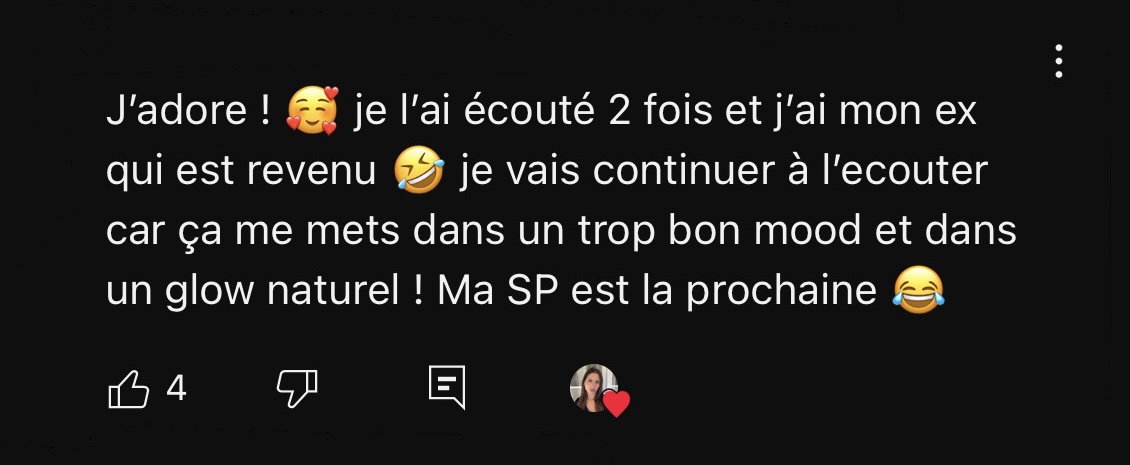
Task: Click the rolling laughing emoji after 'revenu'
Action: pyautogui.click(x=419, y=170)
